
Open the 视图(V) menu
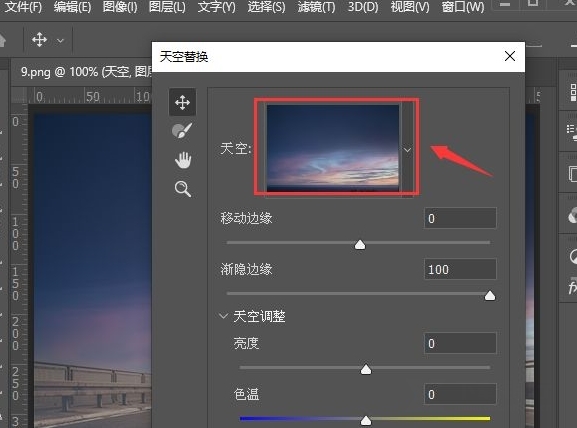410,7
